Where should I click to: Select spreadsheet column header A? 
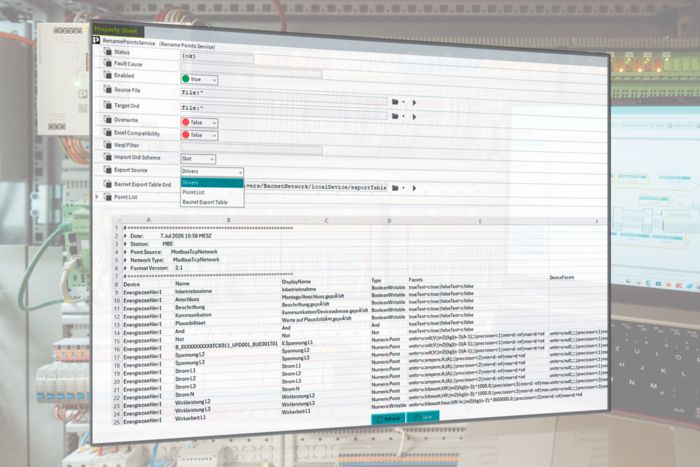(x=148, y=220)
